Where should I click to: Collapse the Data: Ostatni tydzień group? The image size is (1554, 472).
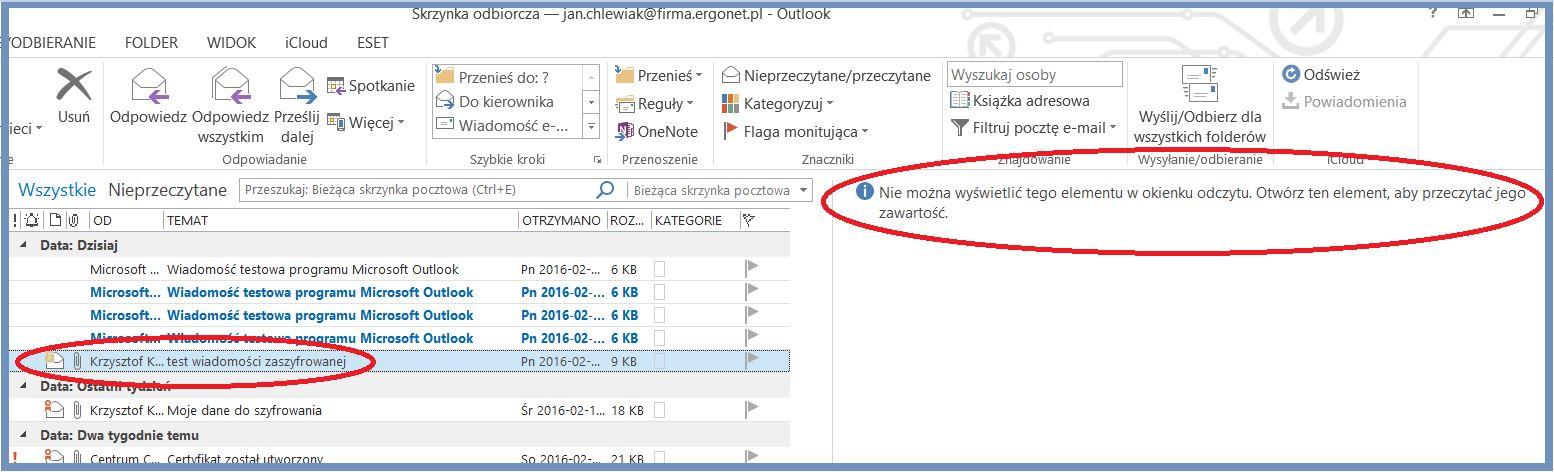tap(24, 385)
